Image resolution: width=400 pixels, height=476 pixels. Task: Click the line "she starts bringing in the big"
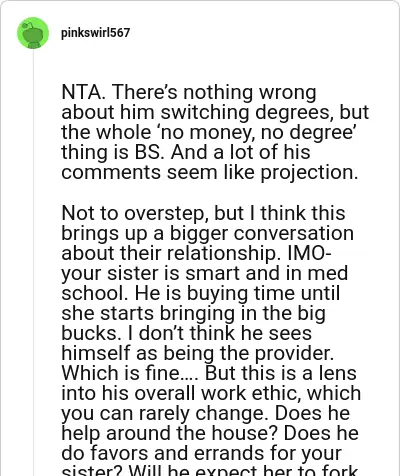click(x=193, y=313)
